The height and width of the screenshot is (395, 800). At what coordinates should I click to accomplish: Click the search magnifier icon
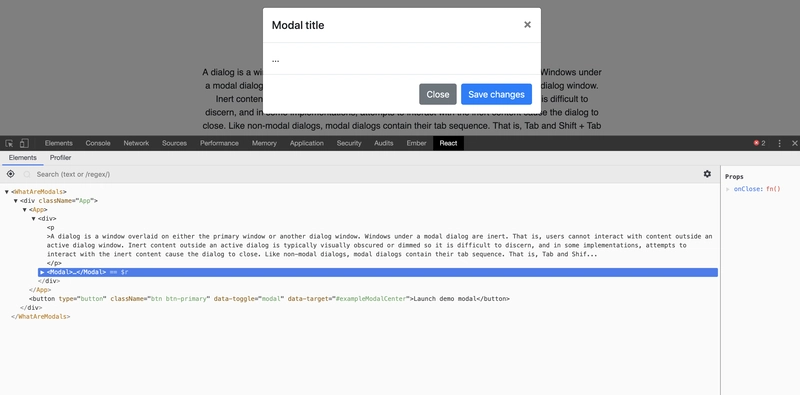[27, 175]
